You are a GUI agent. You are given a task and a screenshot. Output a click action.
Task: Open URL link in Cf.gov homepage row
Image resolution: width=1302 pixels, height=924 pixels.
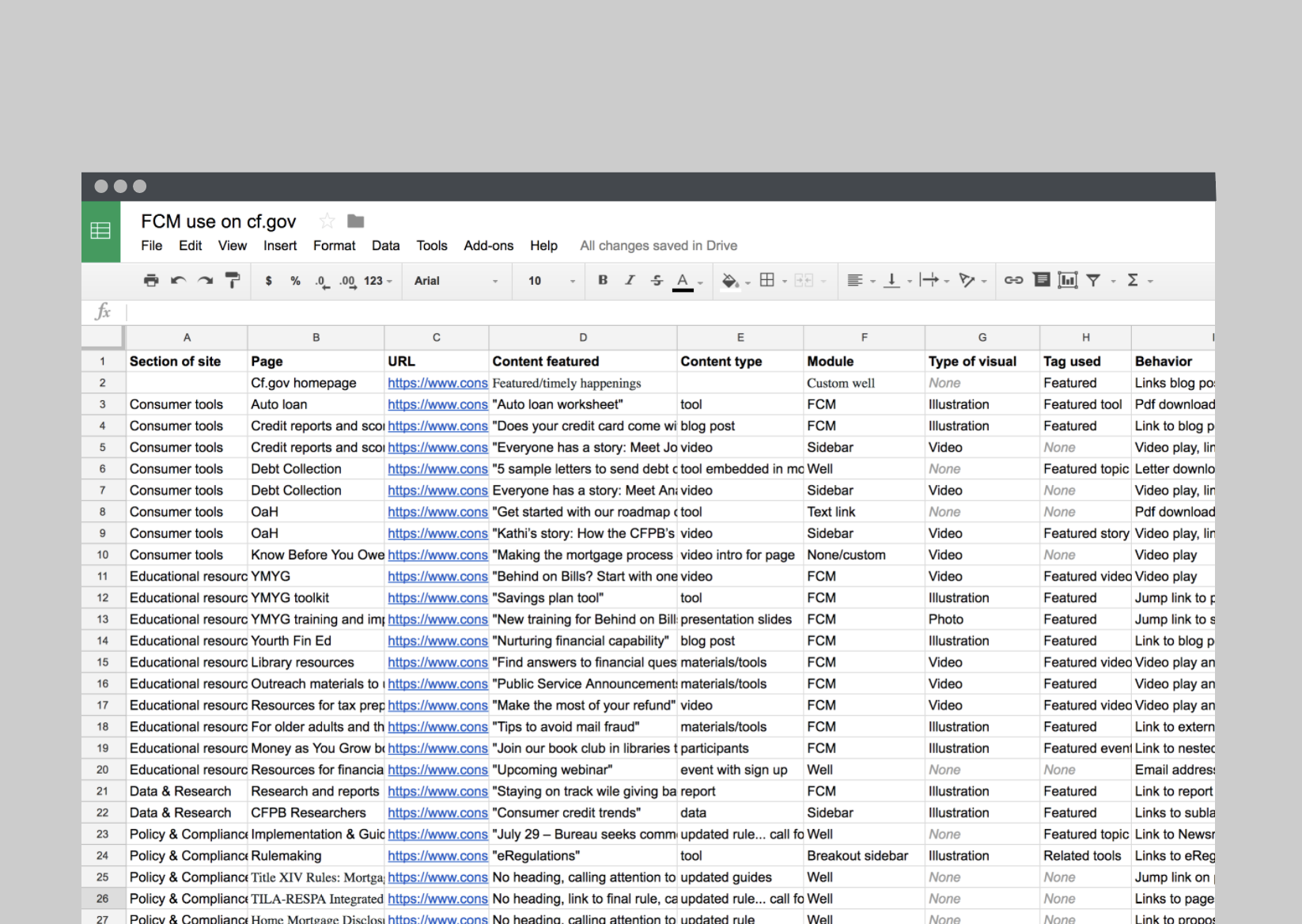437,383
